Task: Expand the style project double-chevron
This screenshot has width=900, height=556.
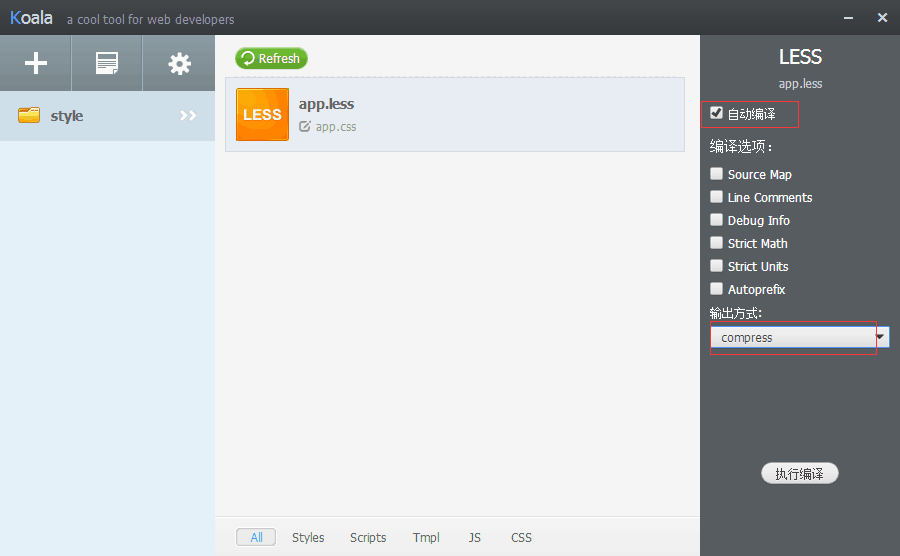Action: click(x=188, y=115)
